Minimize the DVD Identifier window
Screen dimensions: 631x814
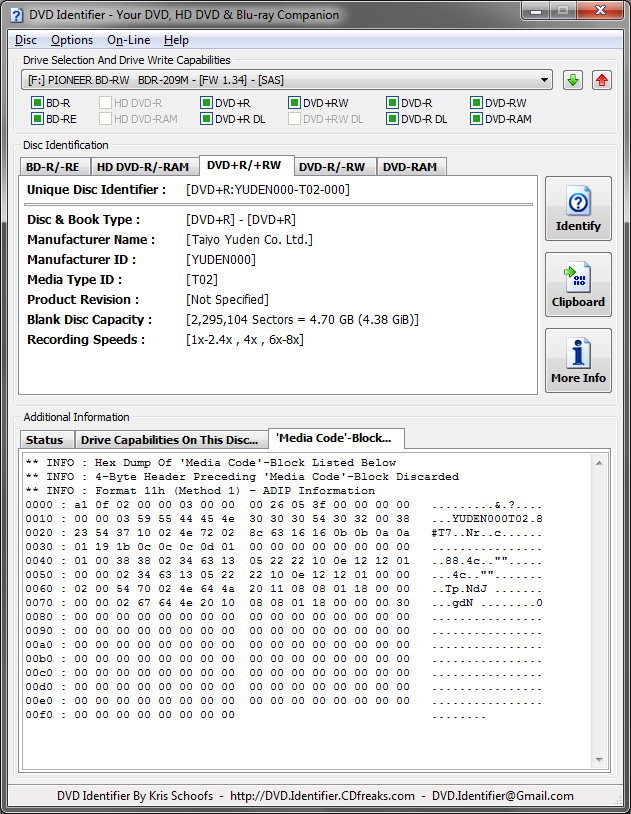pos(536,11)
